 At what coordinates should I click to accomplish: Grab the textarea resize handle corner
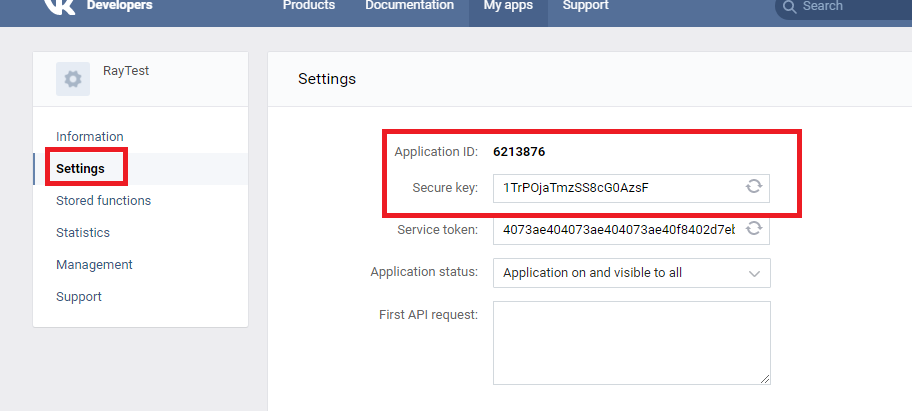(x=765, y=379)
